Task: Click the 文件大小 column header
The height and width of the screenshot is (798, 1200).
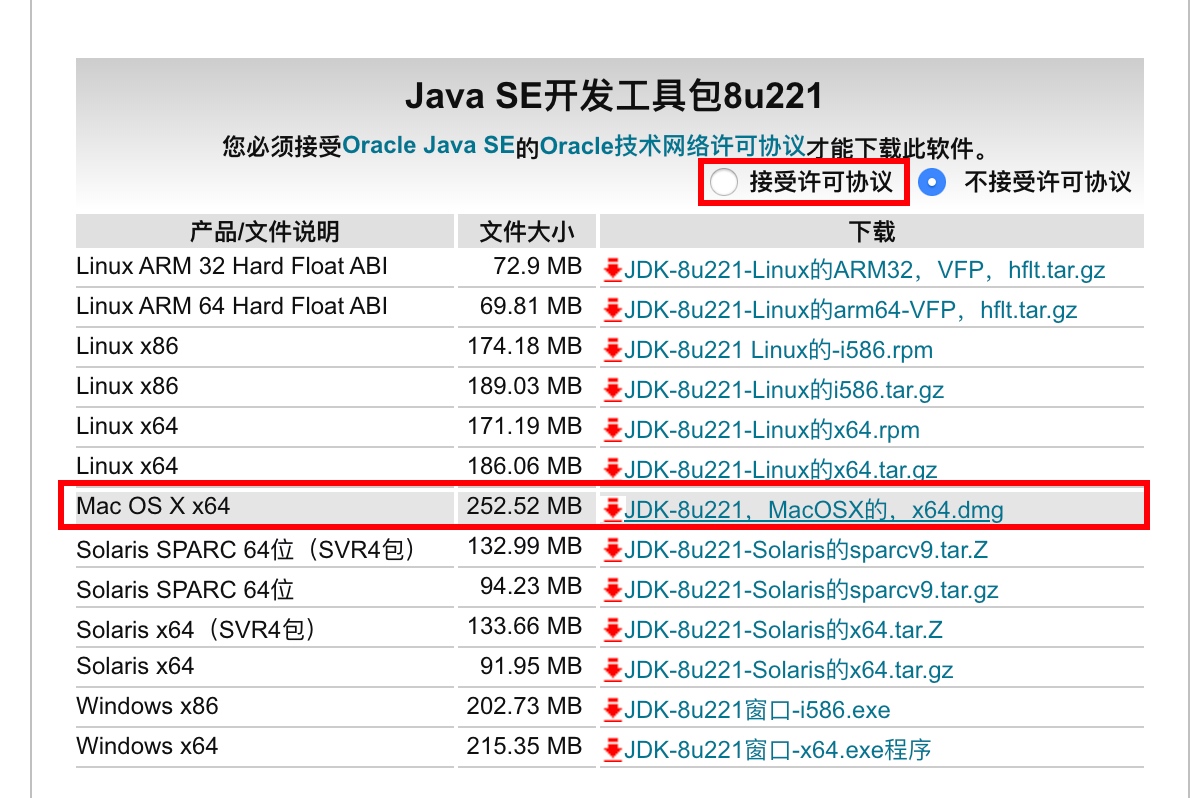Action: (526, 231)
